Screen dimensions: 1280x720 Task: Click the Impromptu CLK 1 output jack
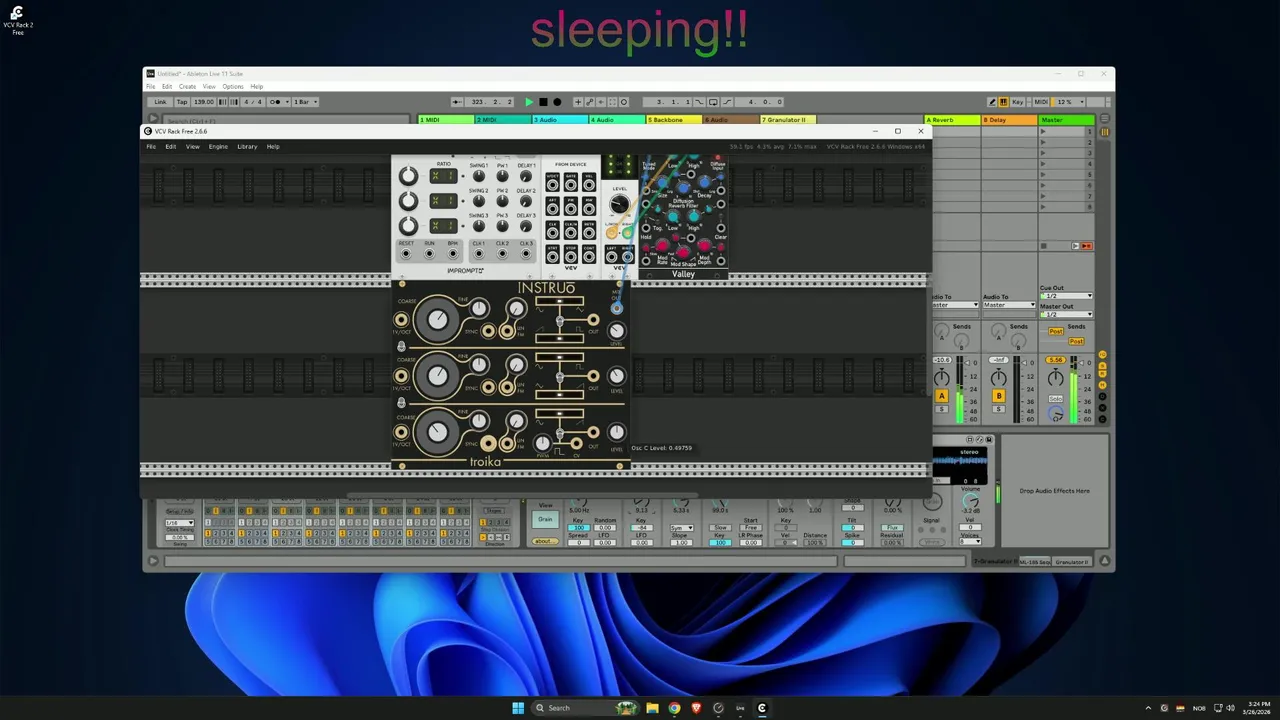478,254
